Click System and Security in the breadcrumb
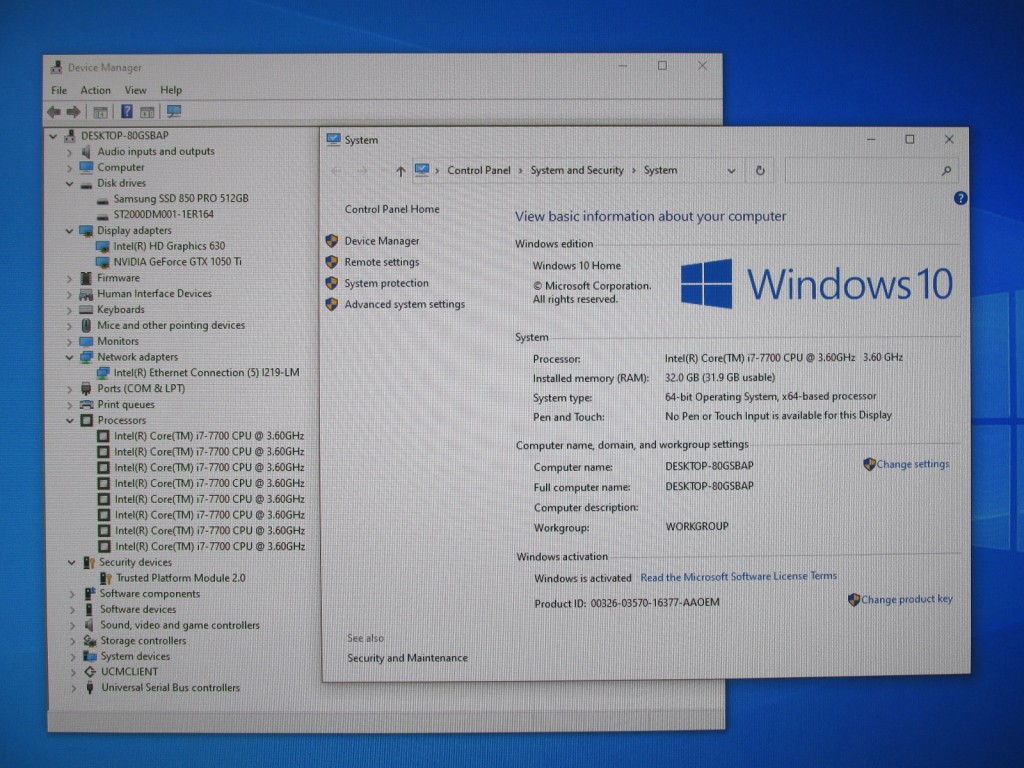The image size is (1024, 768). click(577, 170)
